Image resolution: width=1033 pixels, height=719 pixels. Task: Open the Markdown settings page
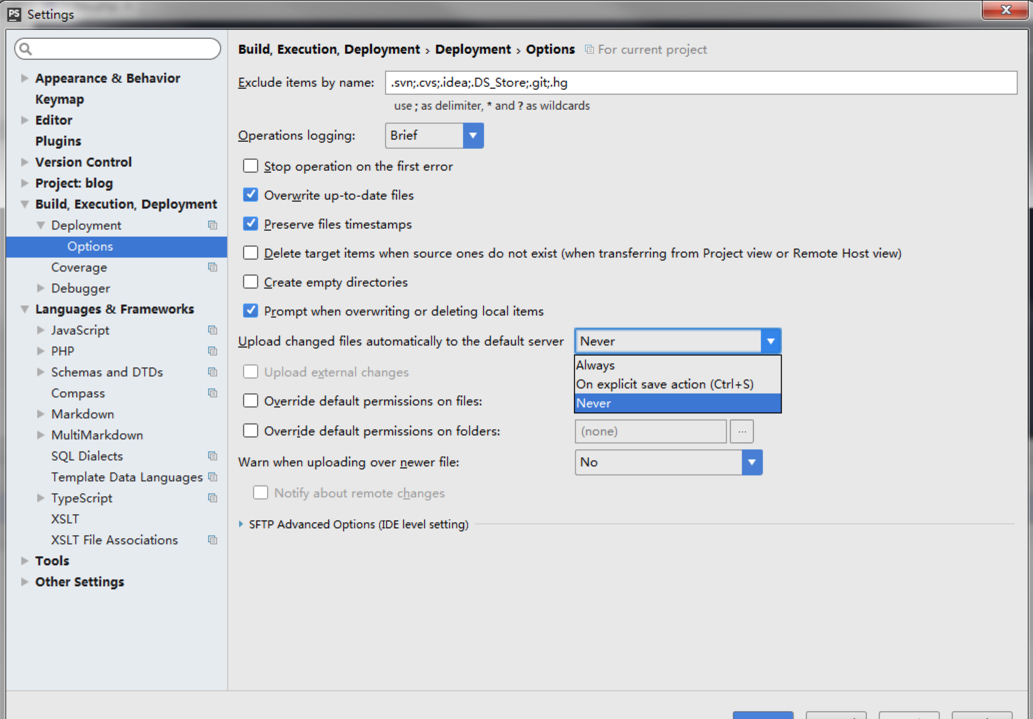point(82,415)
